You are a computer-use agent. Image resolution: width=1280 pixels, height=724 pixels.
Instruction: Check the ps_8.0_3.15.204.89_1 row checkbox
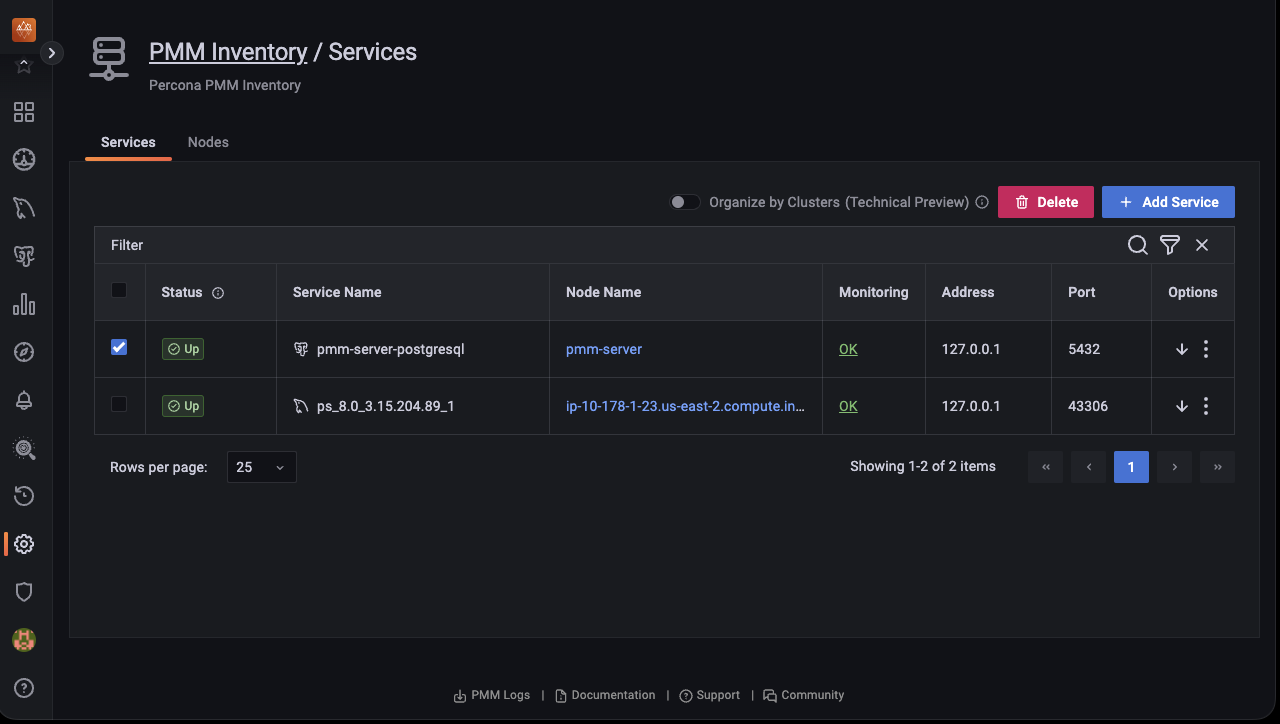(x=119, y=404)
